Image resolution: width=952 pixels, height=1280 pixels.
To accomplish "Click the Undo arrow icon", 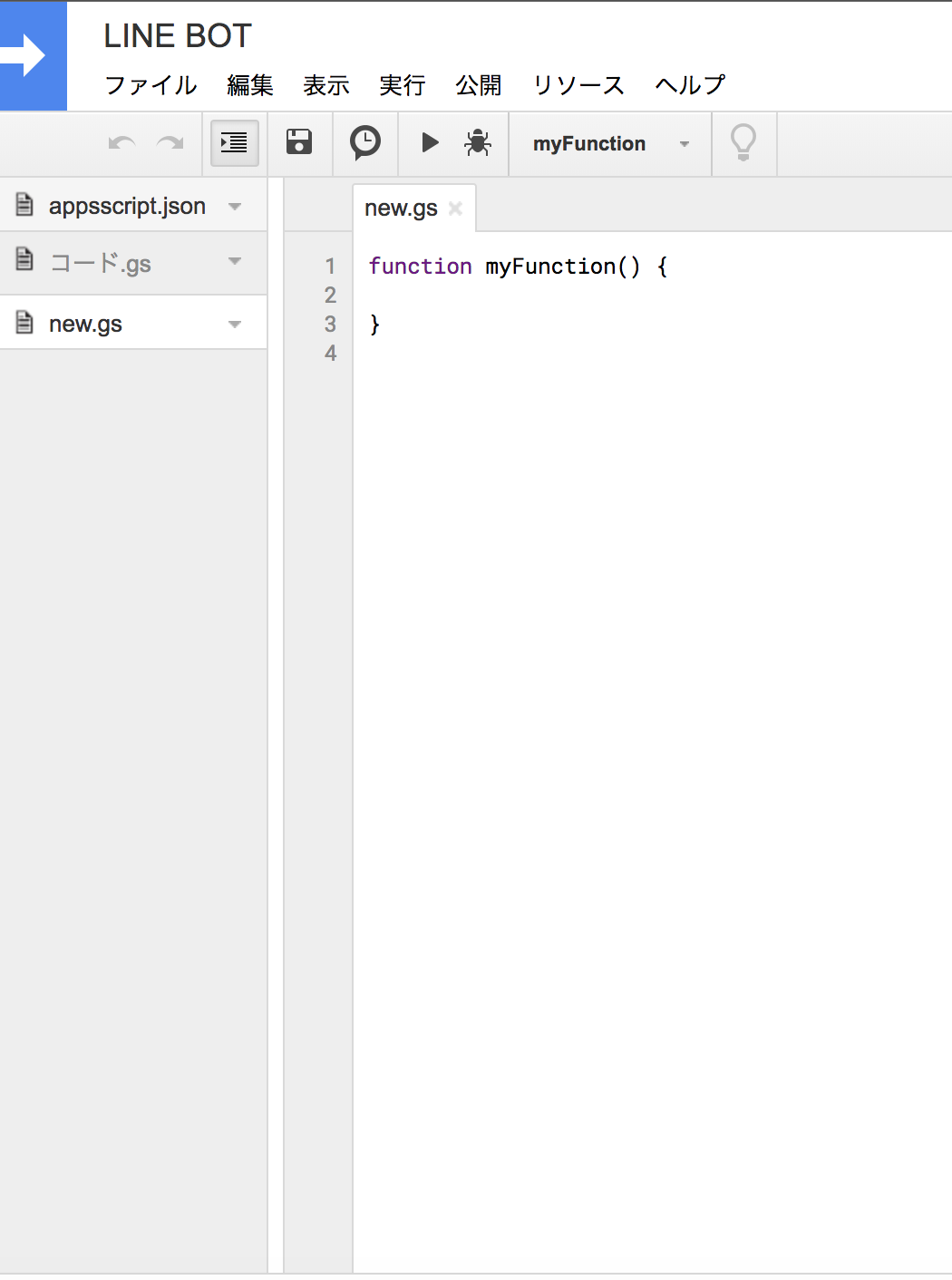I will tap(122, 143).
